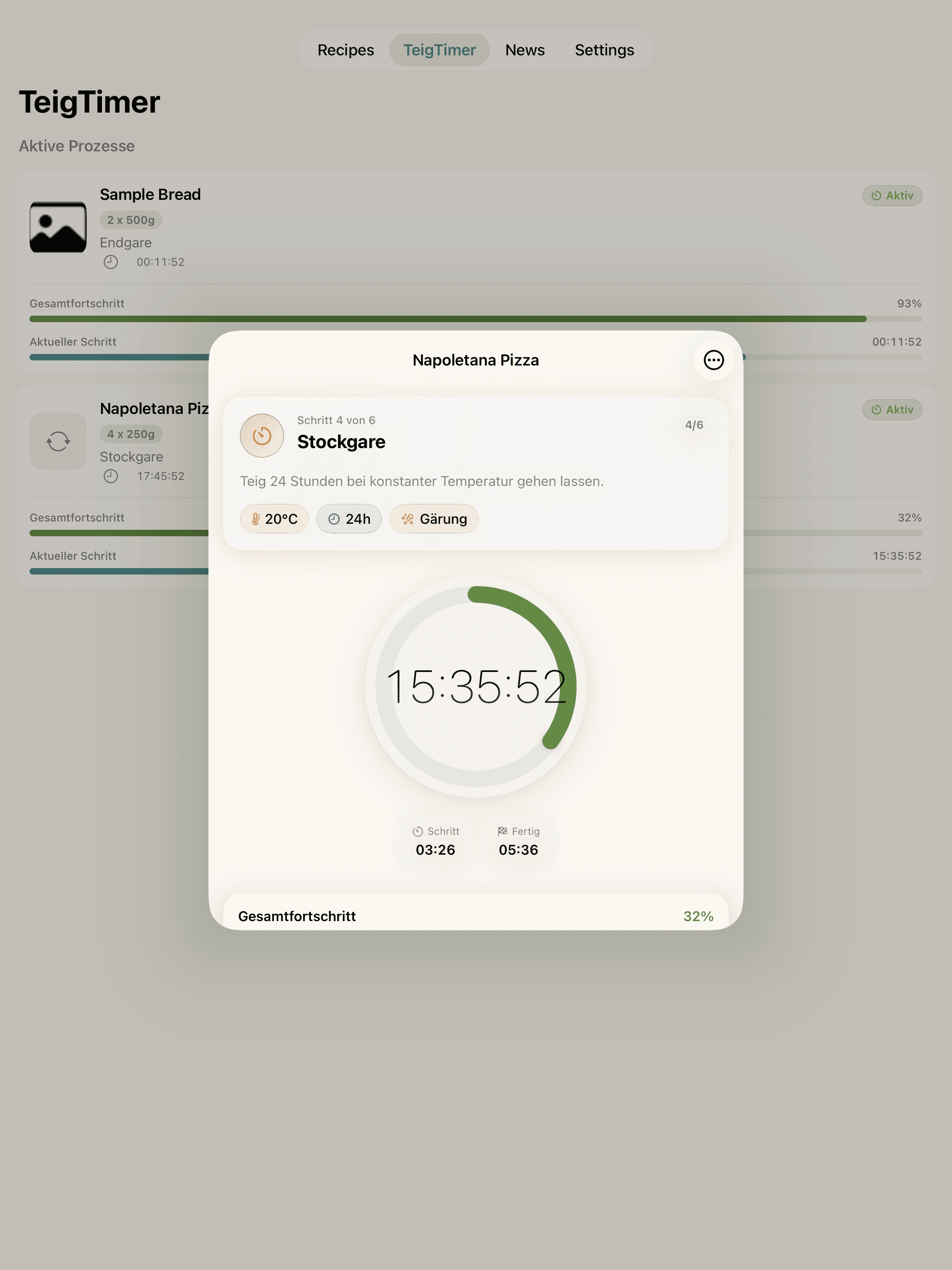
Task: Click the Stockgare timer step icon
Action: (262, 436)
